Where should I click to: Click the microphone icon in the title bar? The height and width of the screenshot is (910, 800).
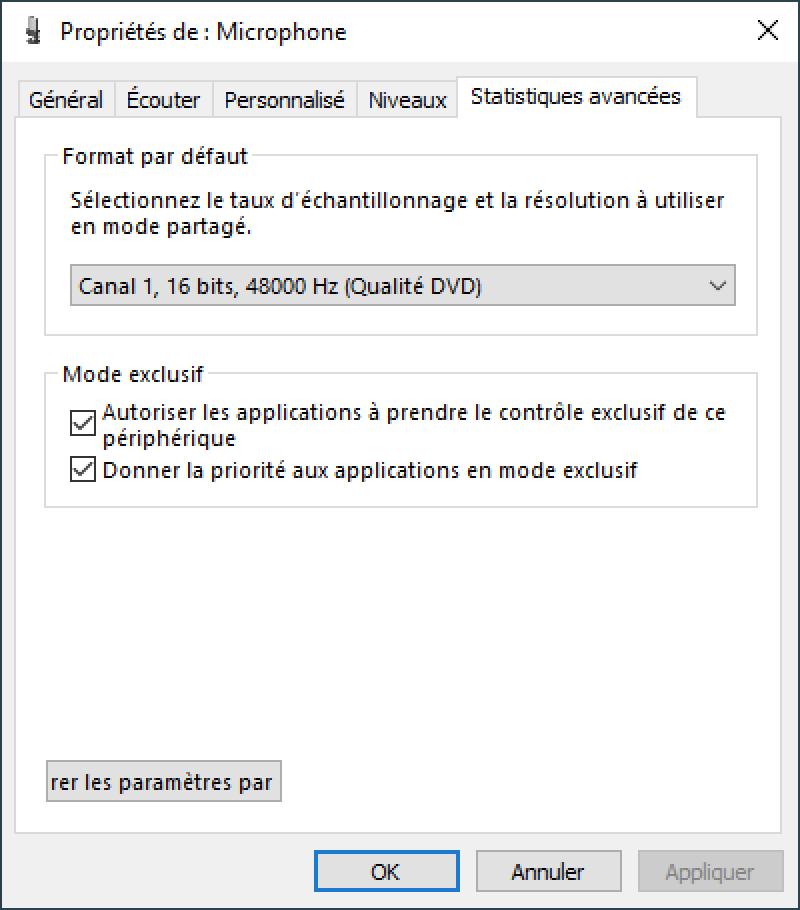[34, 31]
